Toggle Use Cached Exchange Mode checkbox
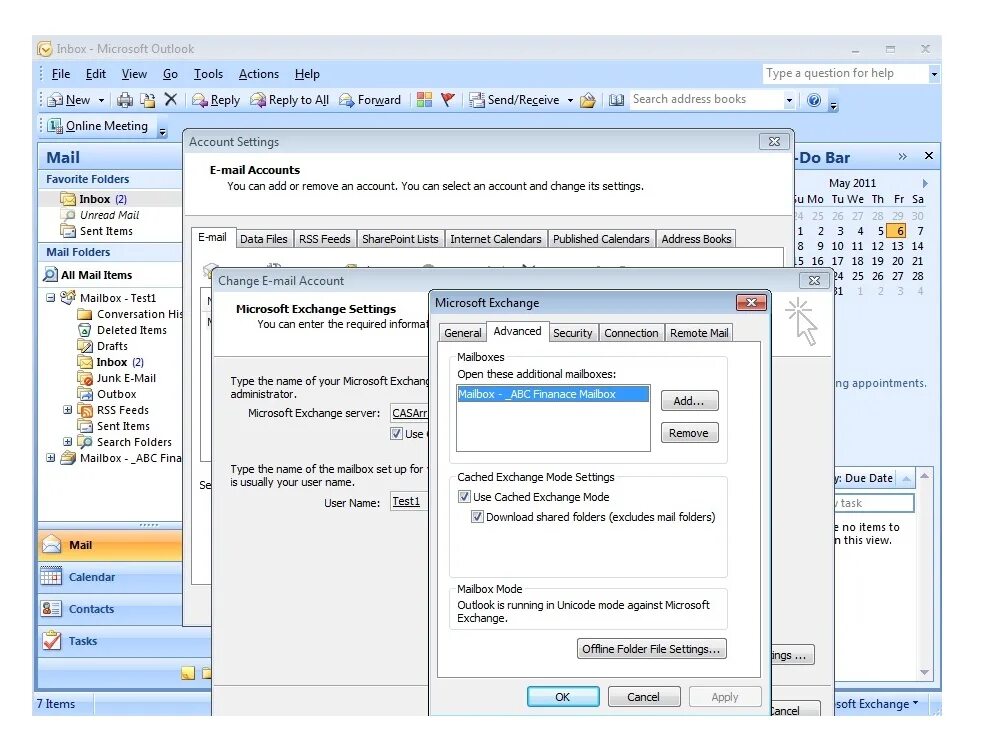992x754 pixels. pyautogui.click(x=464, y=497)
